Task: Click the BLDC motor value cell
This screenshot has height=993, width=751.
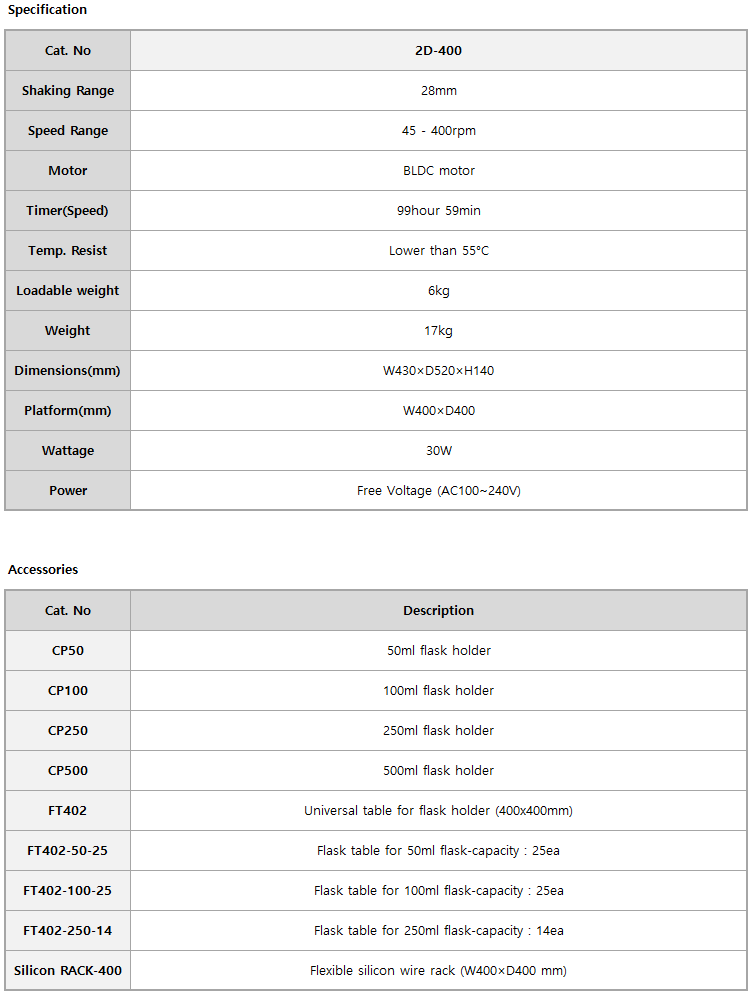Action: coord(438,171)
